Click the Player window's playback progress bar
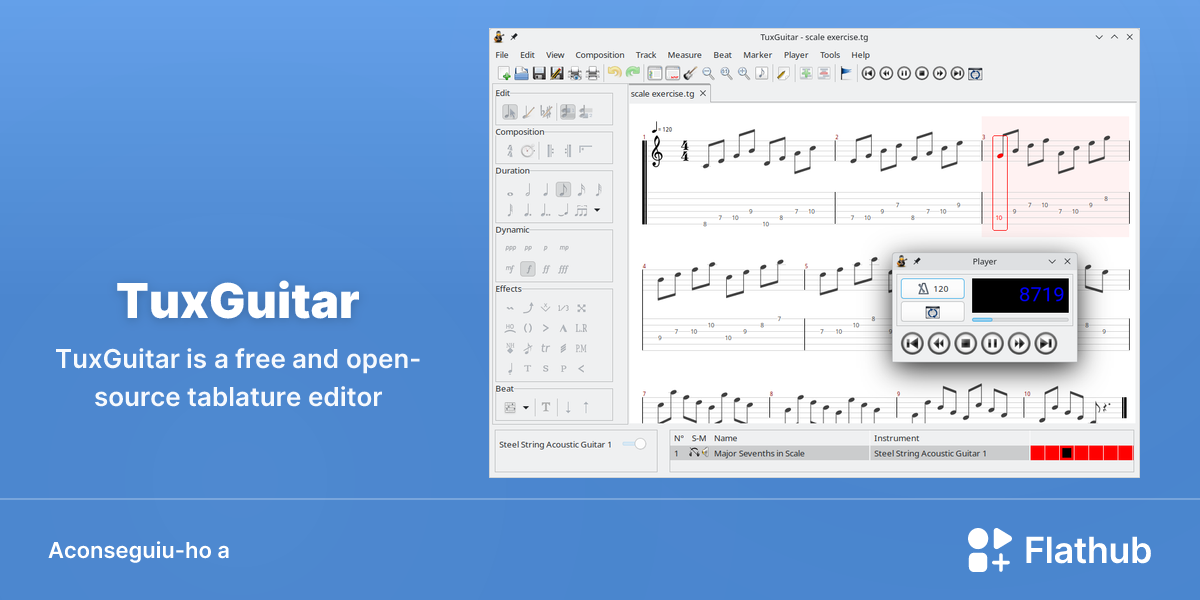This screenshot has width=1200, height=600. click(x=1020, y=319)
